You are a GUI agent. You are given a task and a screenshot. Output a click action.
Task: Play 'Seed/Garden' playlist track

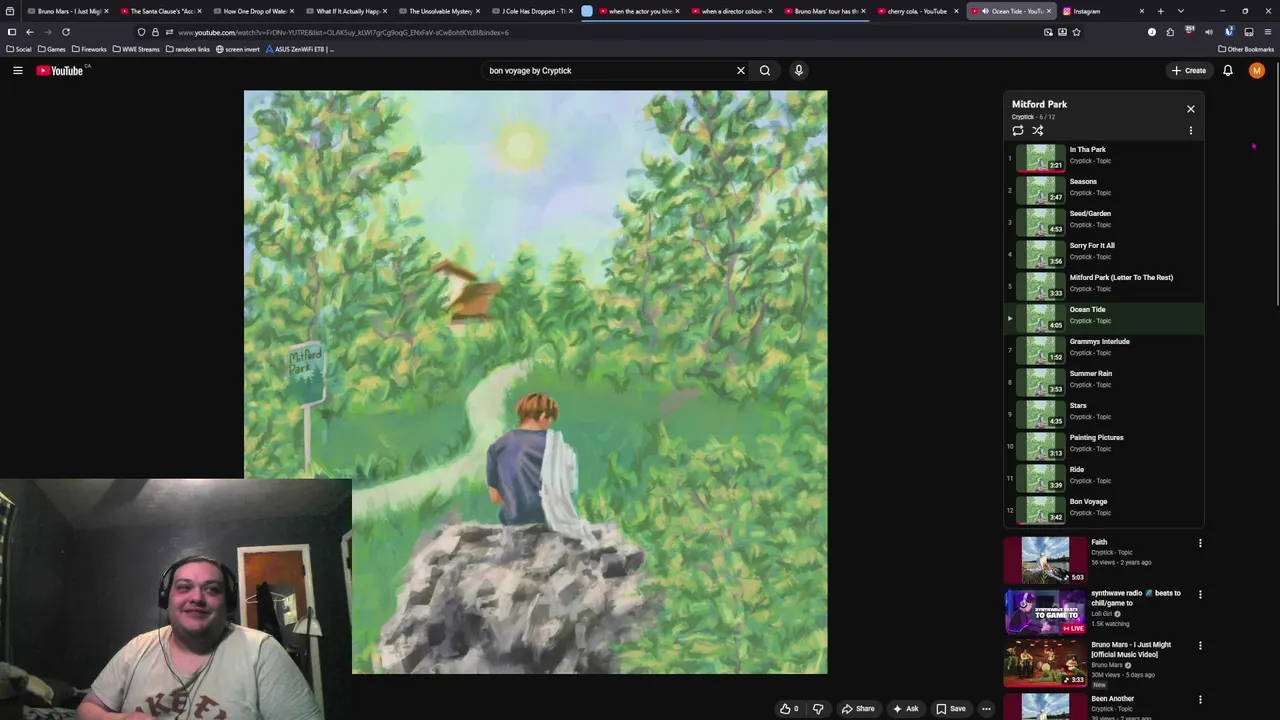click(1104, 222)
